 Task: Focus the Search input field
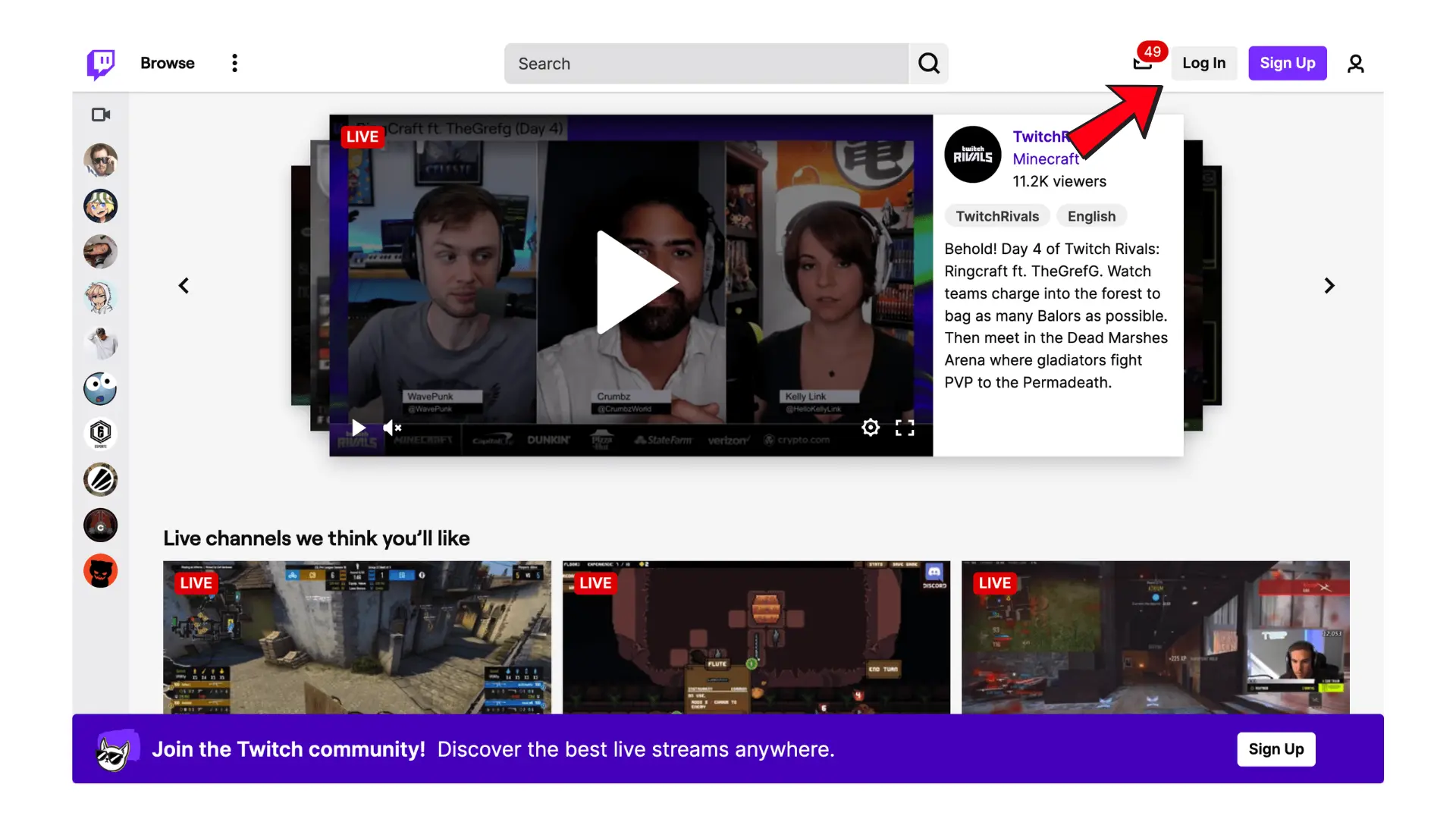click(x=706, y=64)
